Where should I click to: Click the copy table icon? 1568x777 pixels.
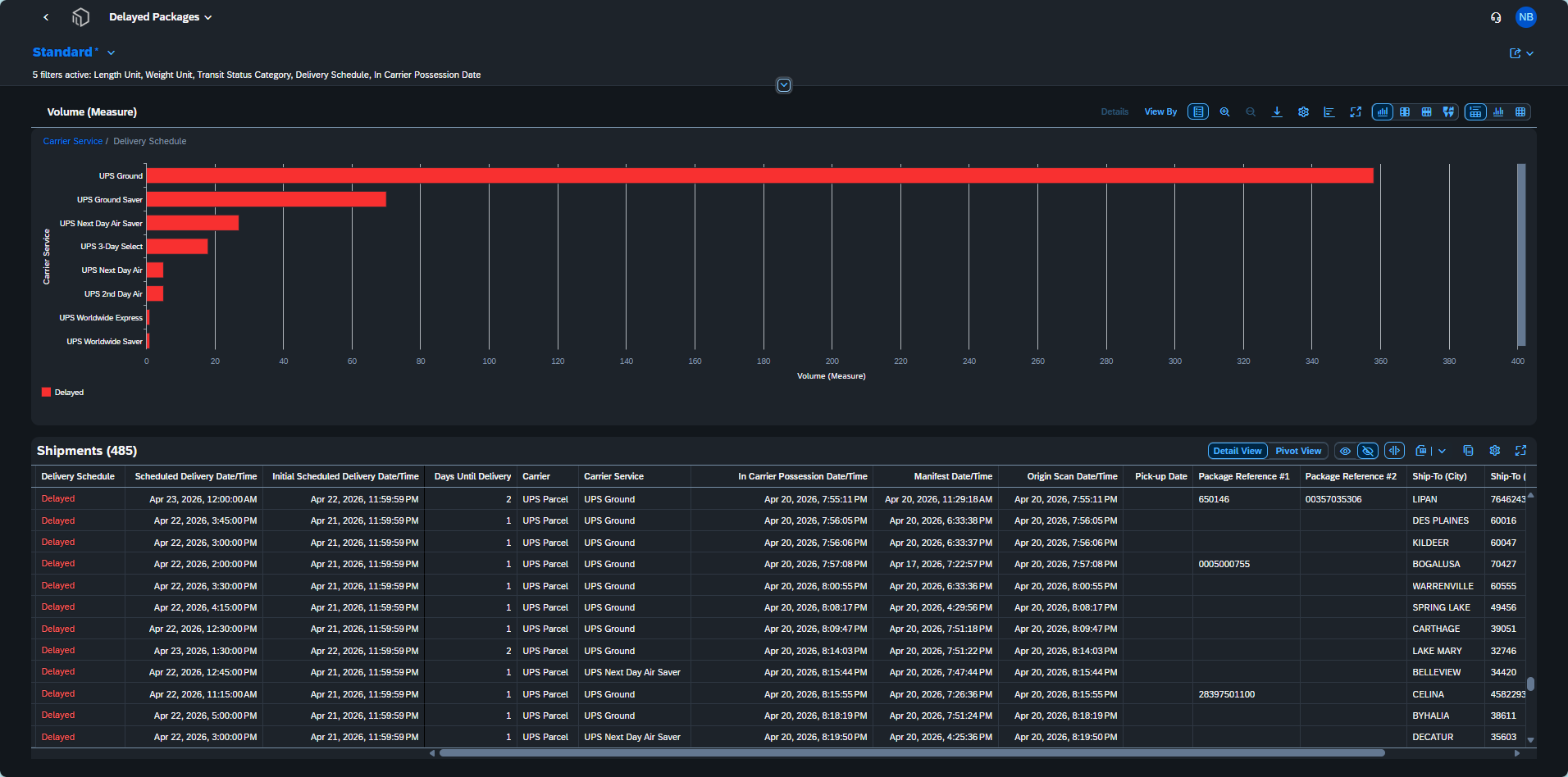tap(1468, 451)
